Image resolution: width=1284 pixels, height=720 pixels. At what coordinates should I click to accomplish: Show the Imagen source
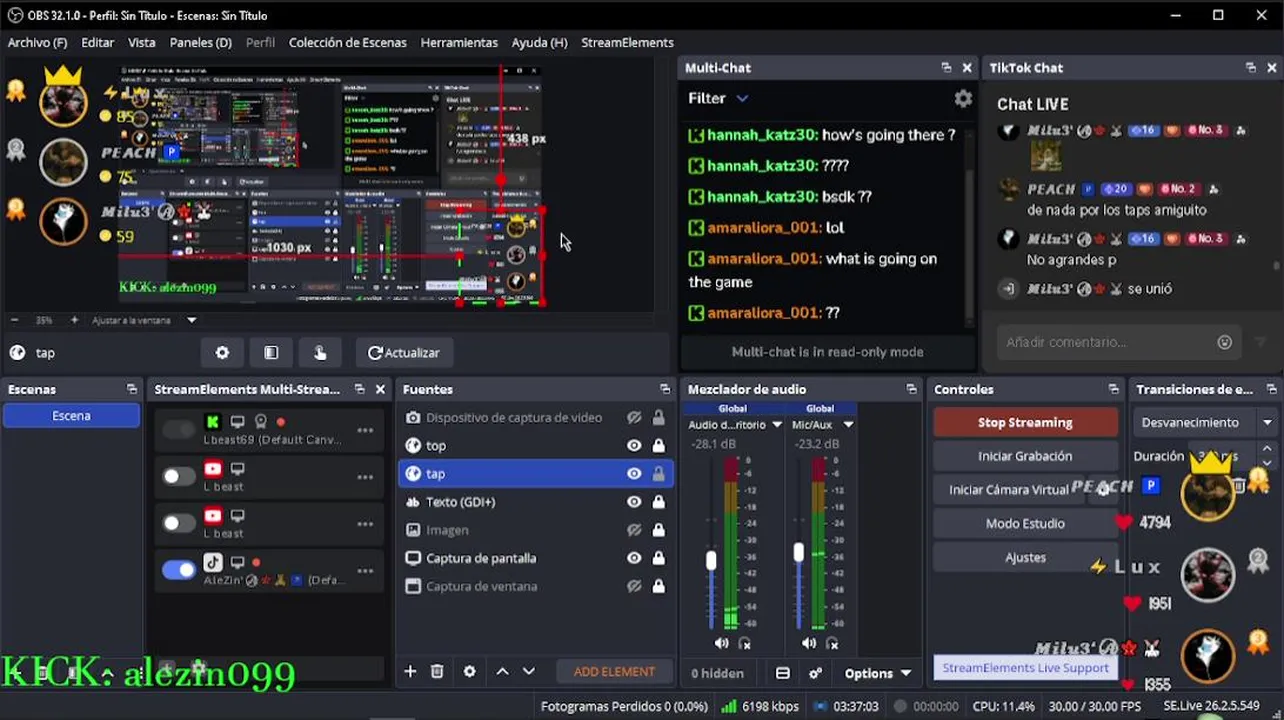[634, 530]
